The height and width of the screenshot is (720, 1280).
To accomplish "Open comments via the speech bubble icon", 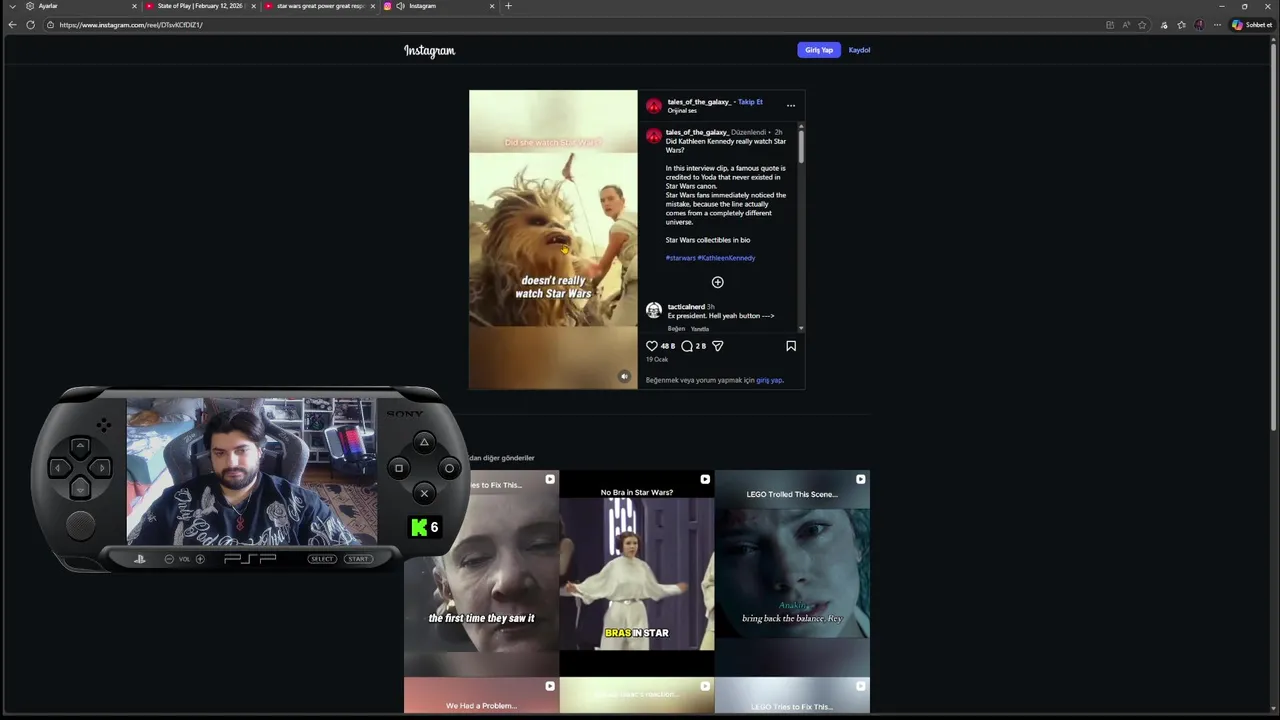I will (687, 346).
